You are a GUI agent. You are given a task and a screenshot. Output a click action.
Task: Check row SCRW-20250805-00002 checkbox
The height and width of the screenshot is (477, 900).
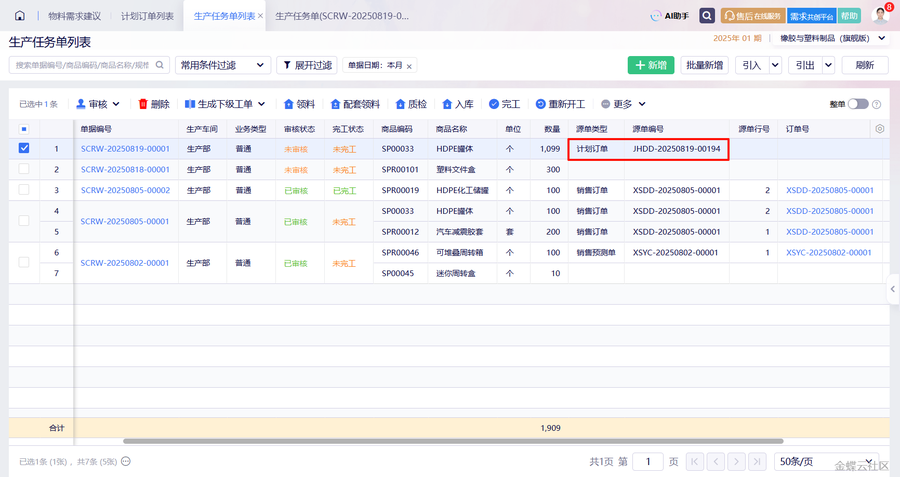pos(24,189)
